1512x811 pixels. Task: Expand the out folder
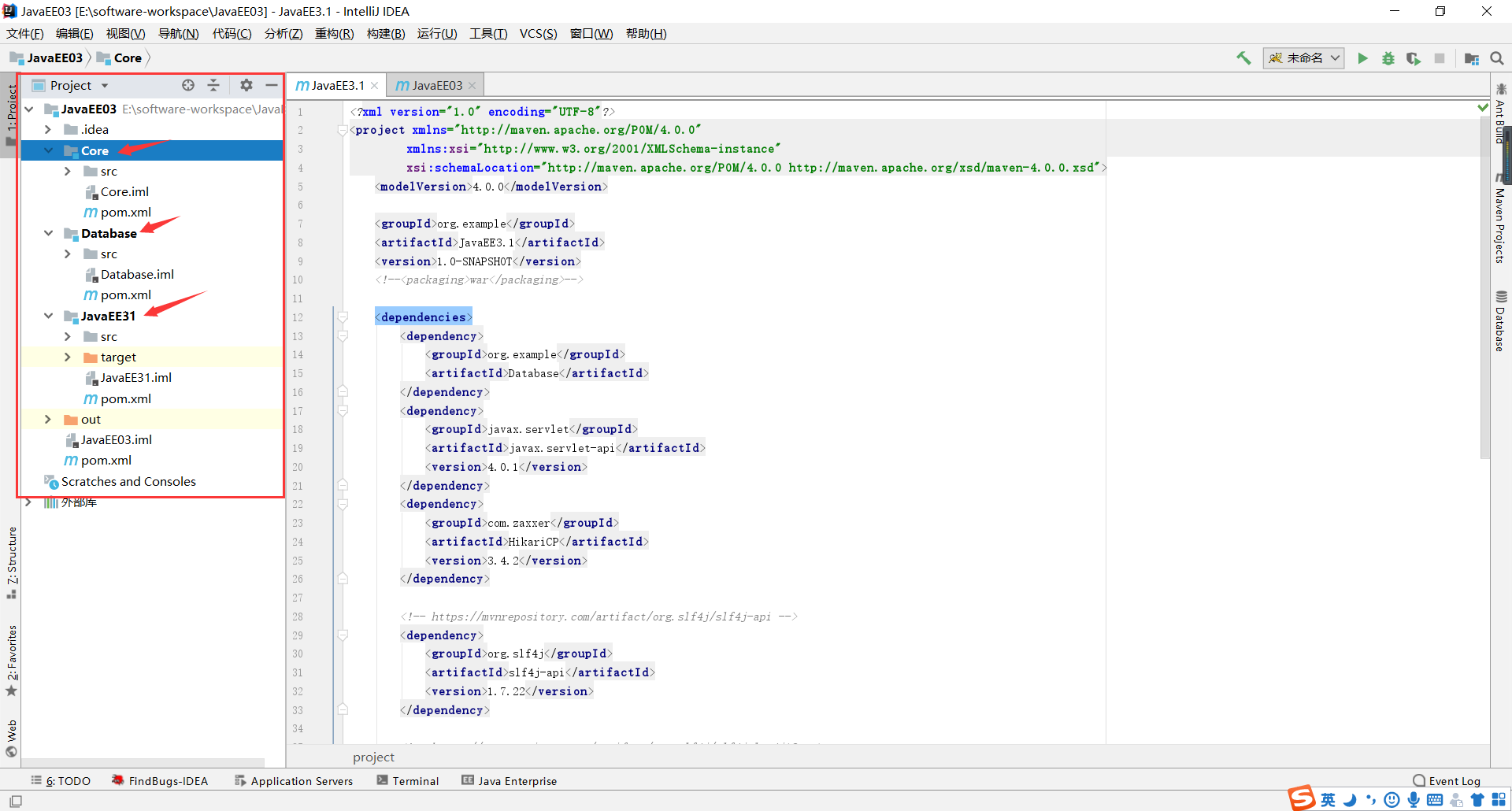click(48, 420)
